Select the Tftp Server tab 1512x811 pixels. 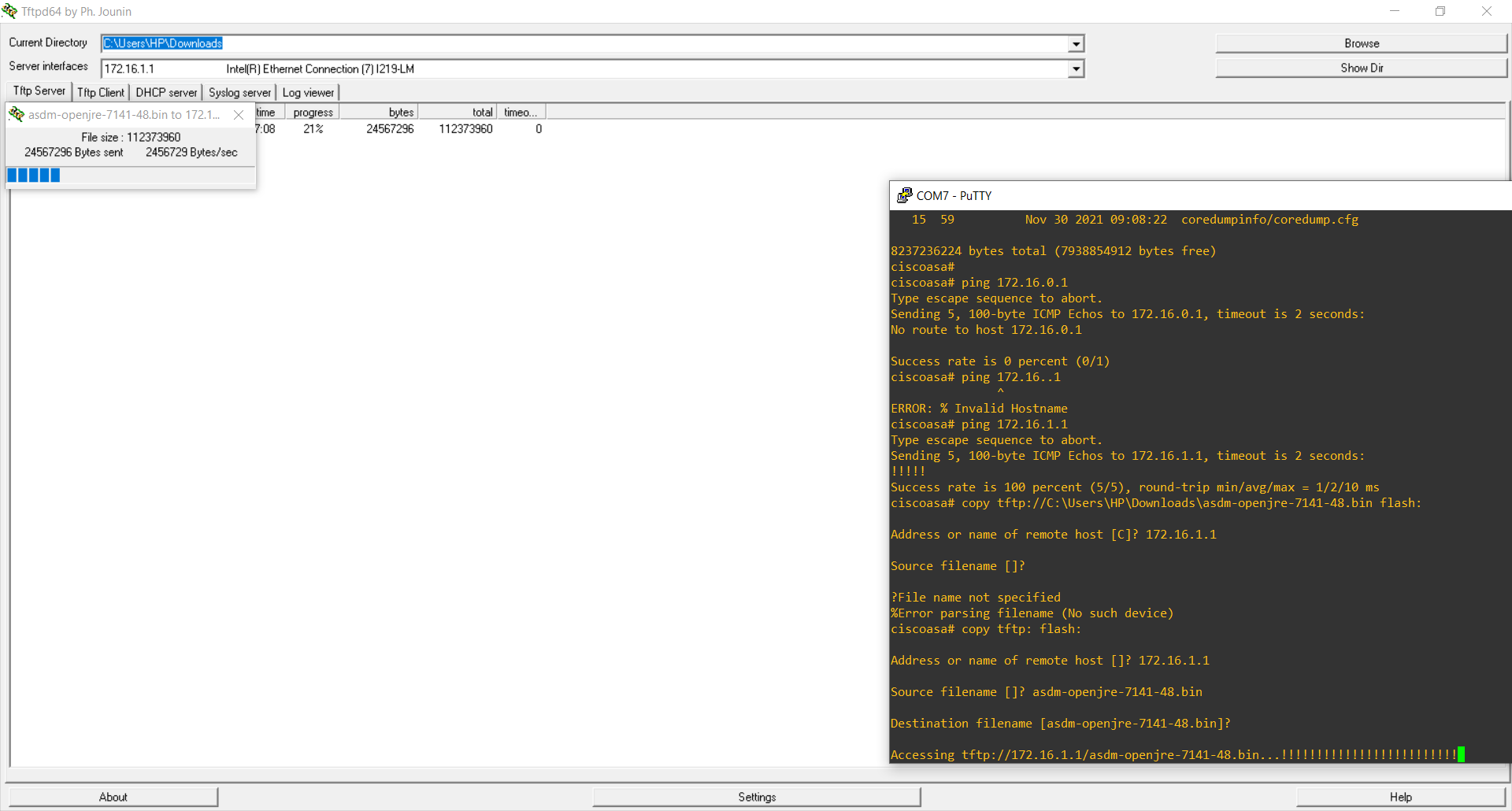39,91
